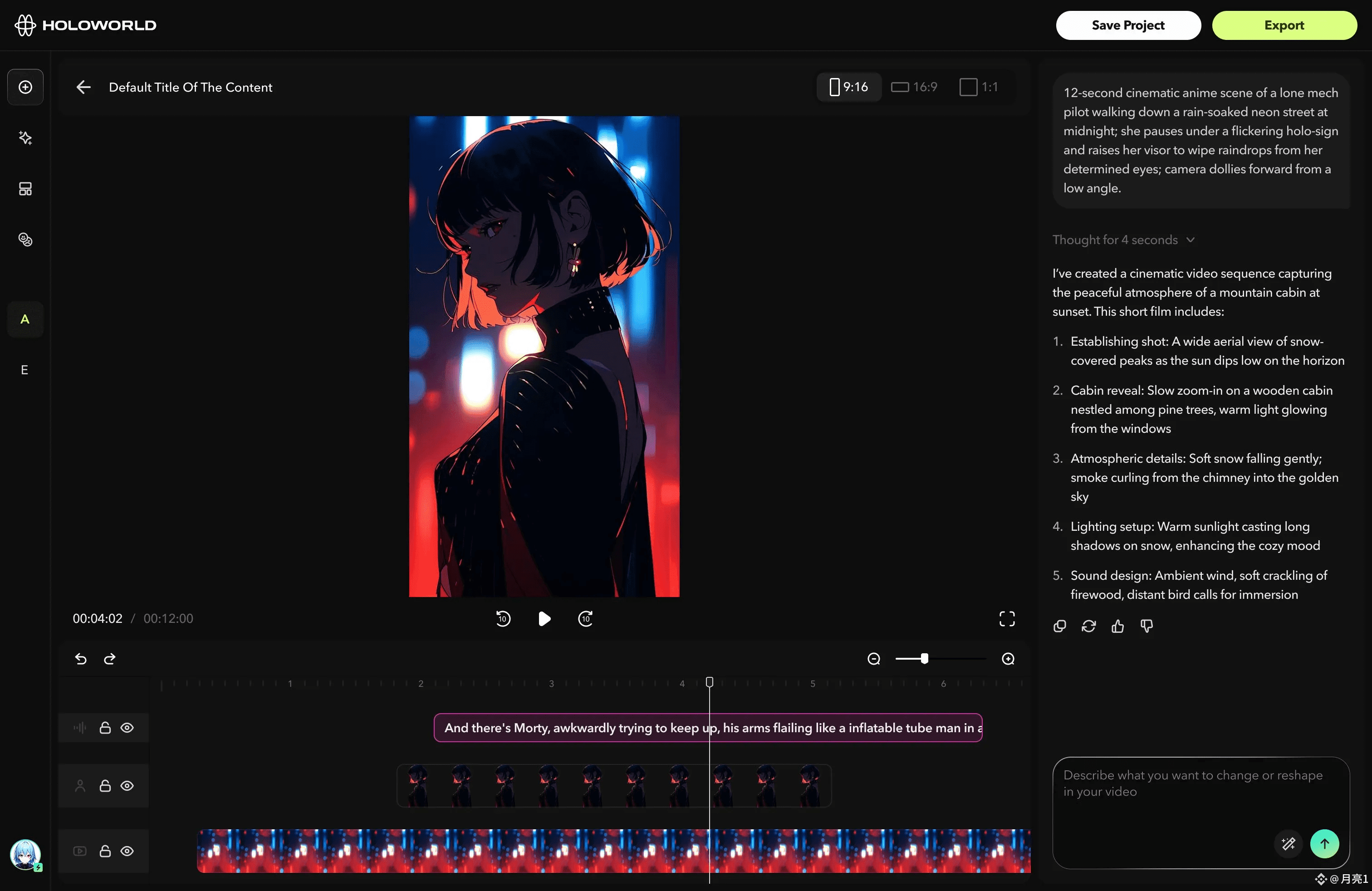1372x891 pixels.
Task: Click the back arrow next to title
Action: pos(83,87)
